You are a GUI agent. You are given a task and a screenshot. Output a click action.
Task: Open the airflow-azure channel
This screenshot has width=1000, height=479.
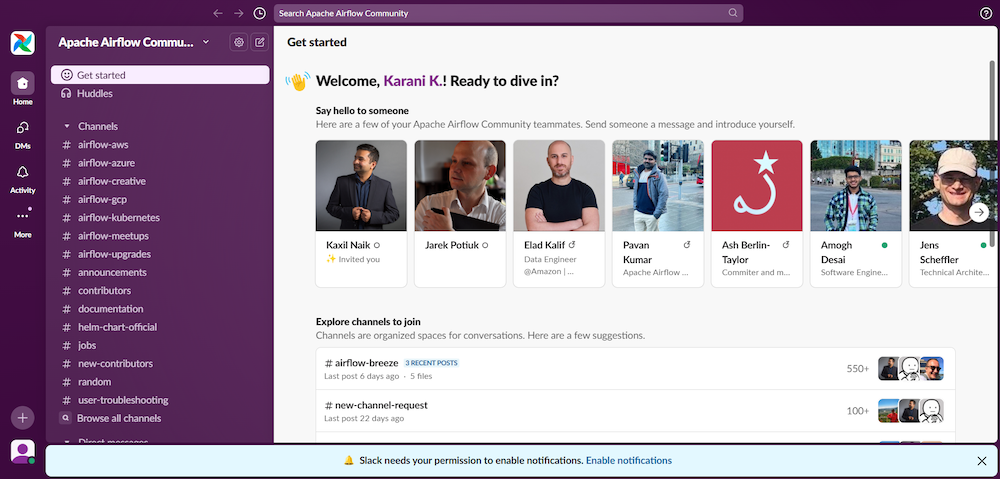[x=160, y=163]
